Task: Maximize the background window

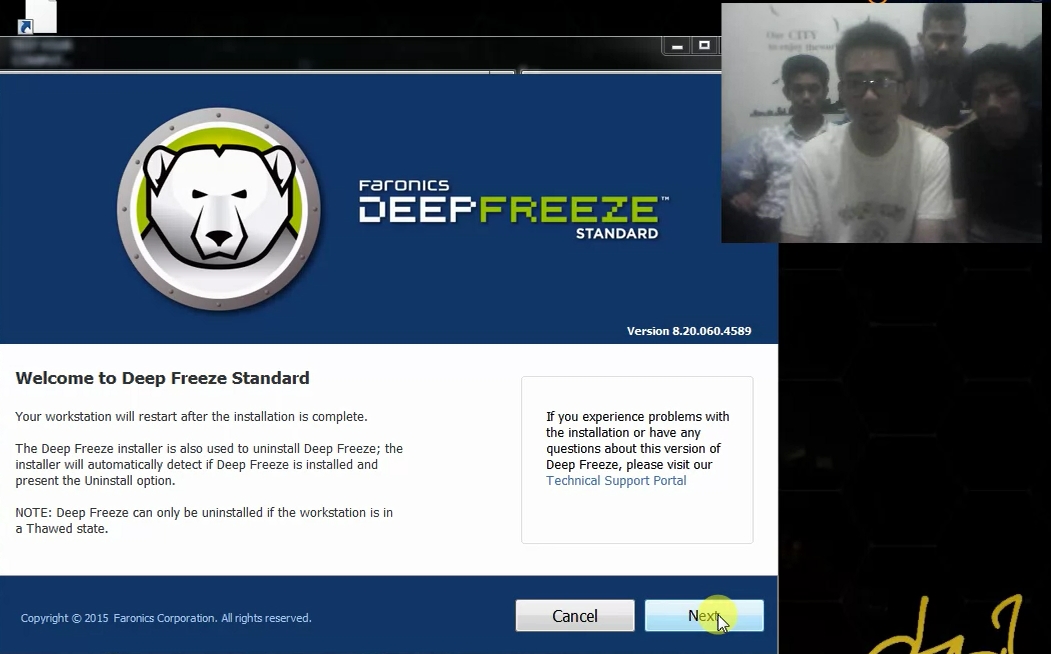Action: (704, 46)
